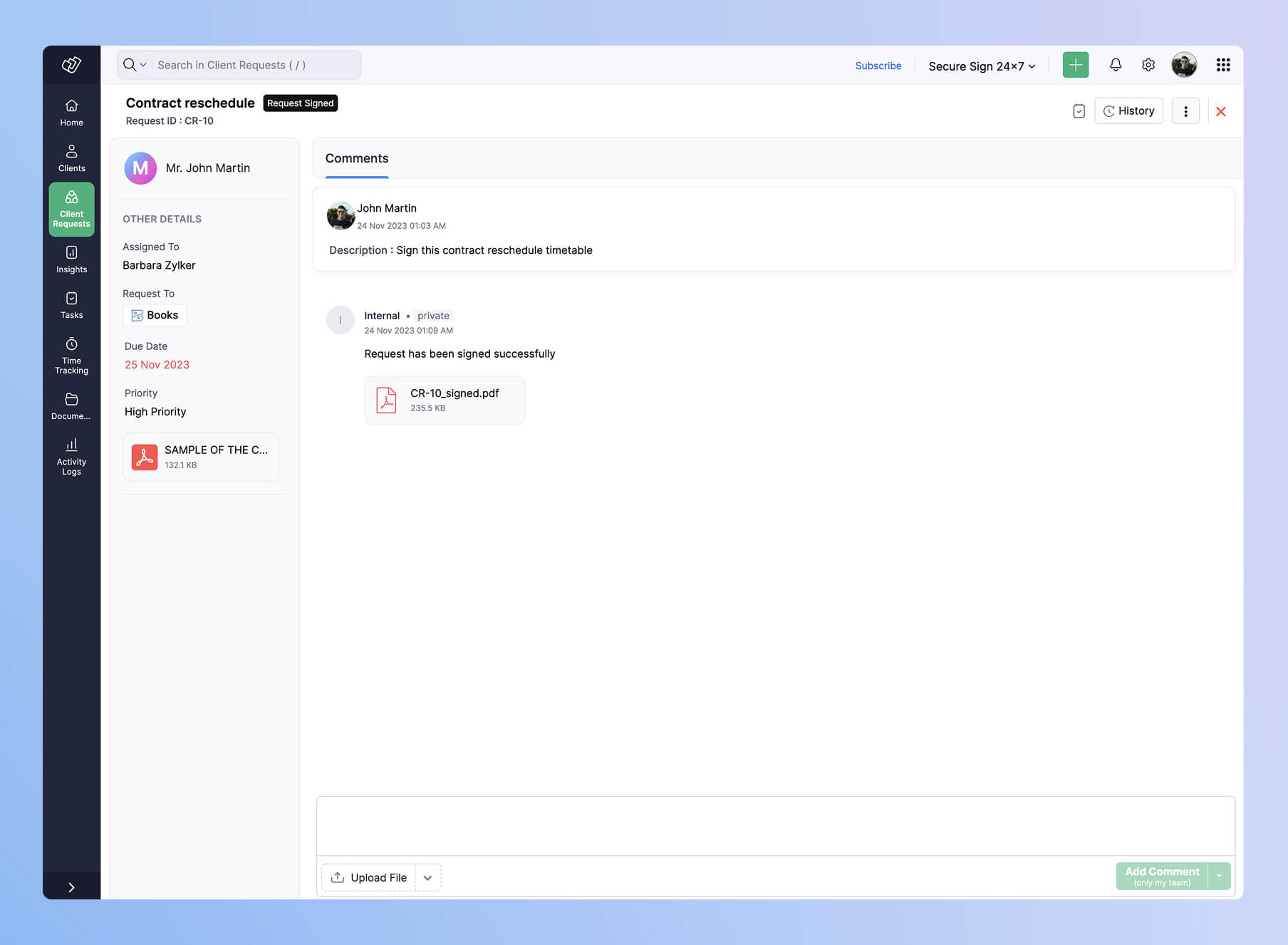Open Documents in sidebar

(x=71, y=407)
